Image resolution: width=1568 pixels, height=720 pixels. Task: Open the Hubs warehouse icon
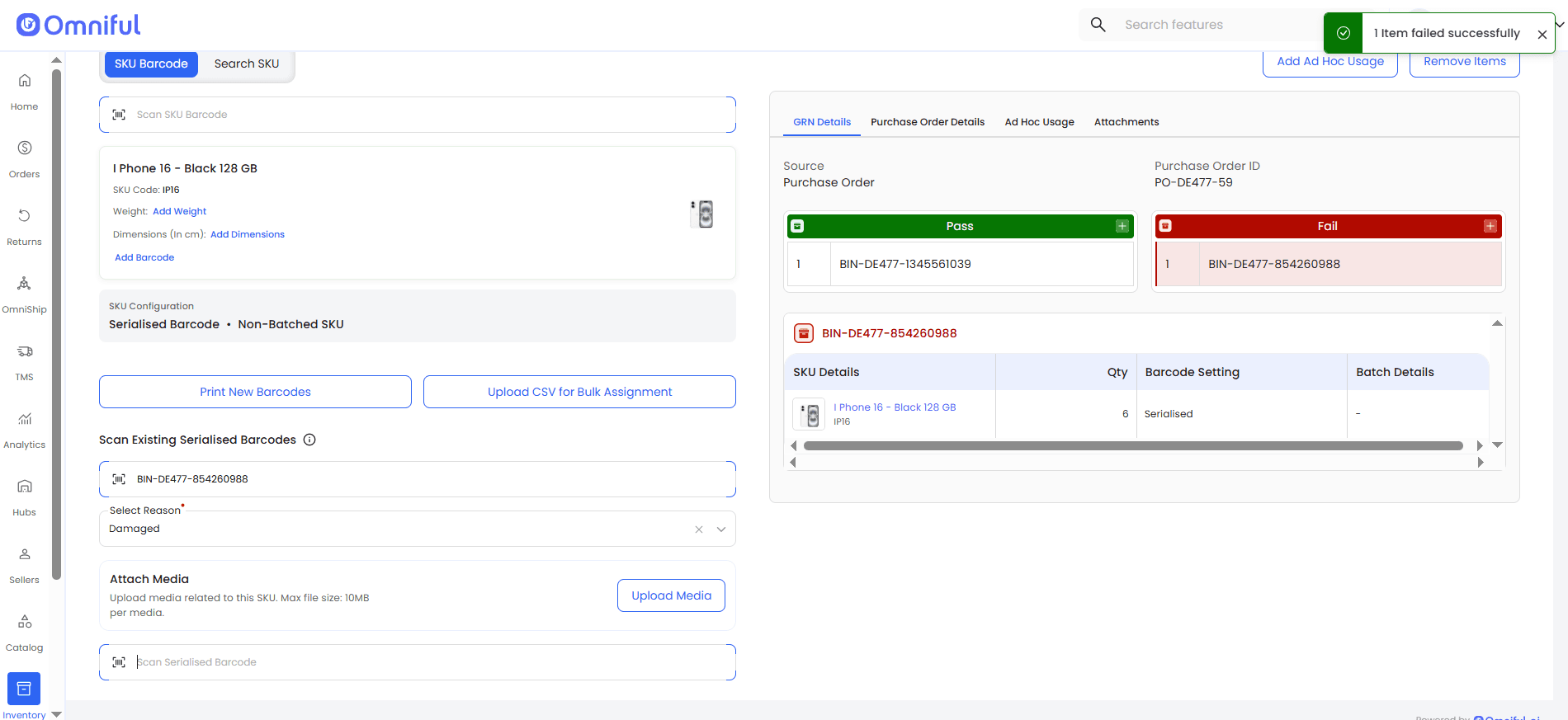coord(25,486)
